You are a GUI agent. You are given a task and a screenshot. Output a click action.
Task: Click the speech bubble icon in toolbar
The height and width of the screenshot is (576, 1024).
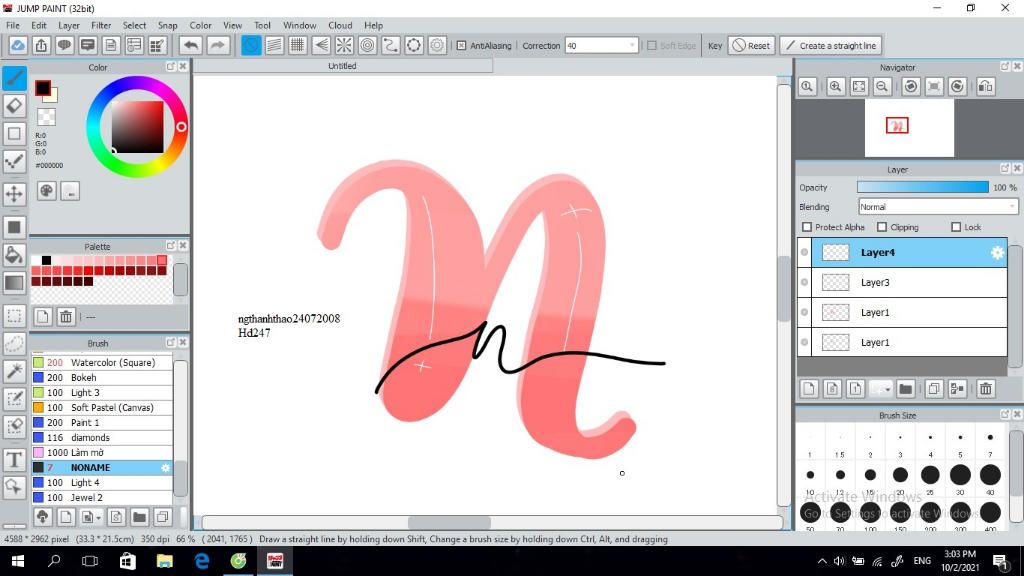[x=64, y=46]
